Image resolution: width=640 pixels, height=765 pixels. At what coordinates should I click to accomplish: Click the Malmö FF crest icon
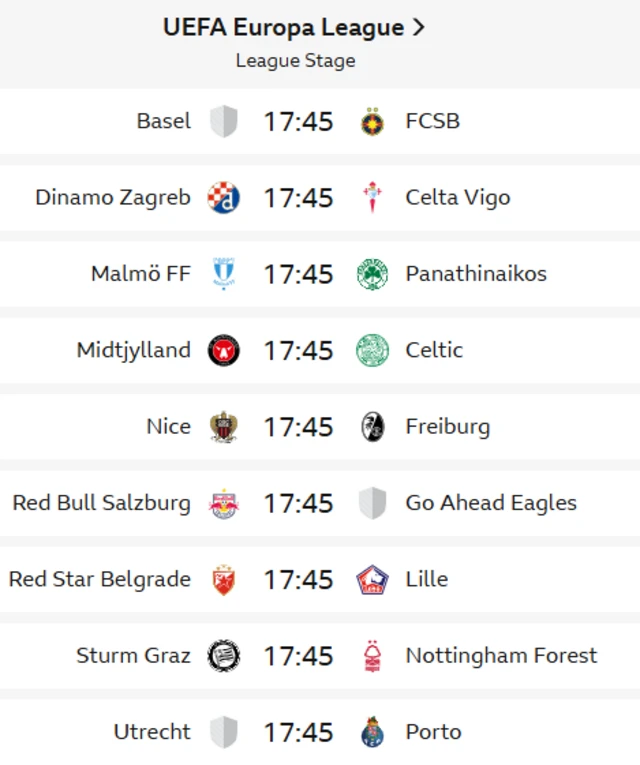pyautogui.click(x=224, y=274)
